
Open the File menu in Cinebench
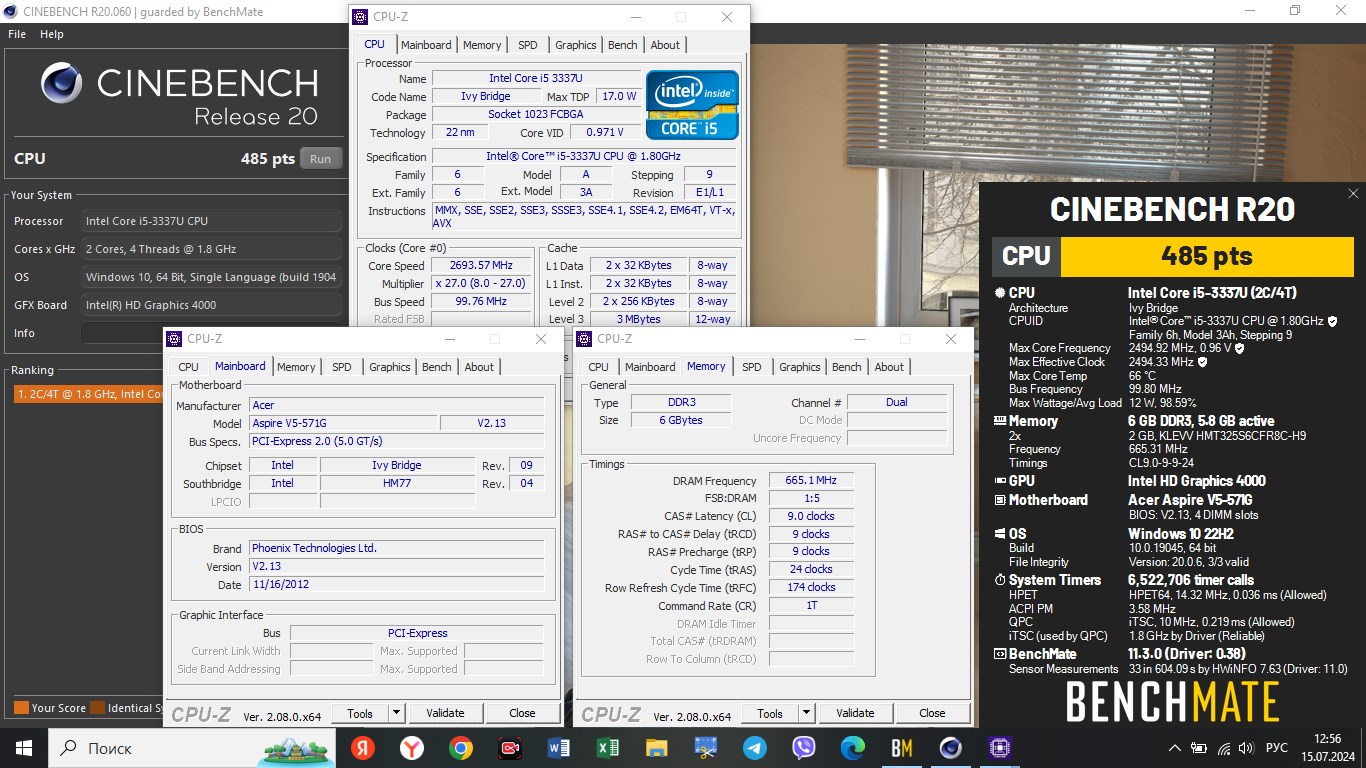[17, 34]
